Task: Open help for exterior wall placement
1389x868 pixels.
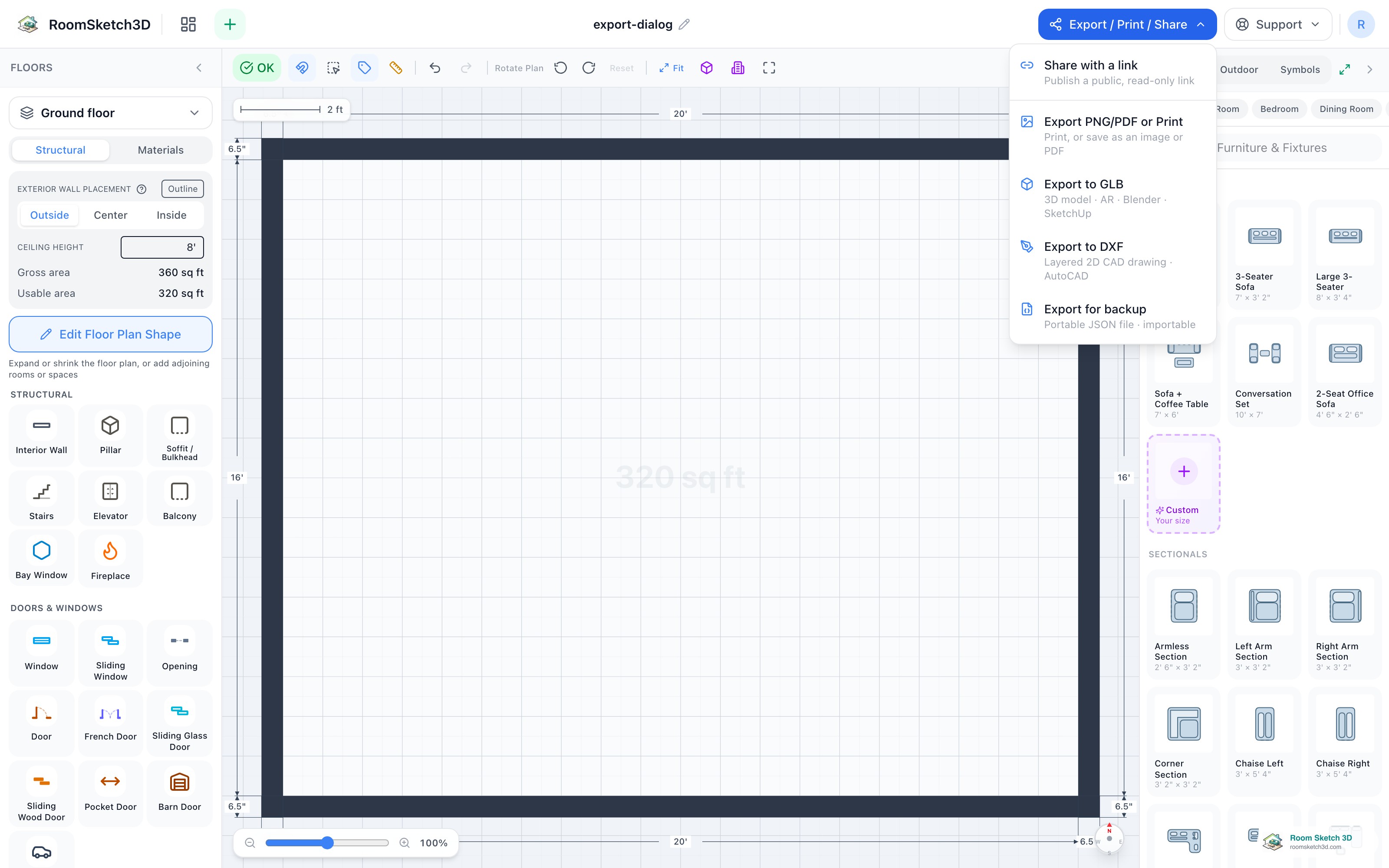Action: (142, 189)
